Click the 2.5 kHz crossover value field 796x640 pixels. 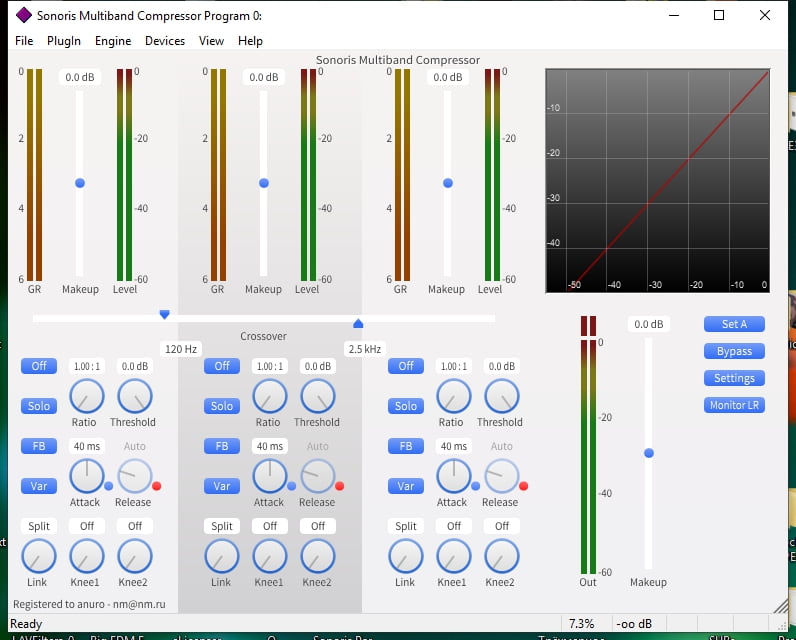coord(365,349)
